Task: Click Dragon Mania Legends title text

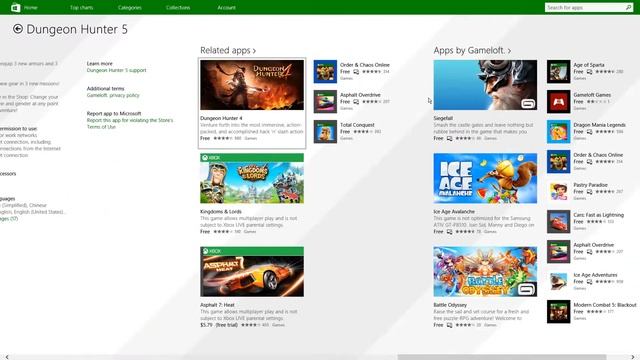Action: click(x=600, y=125)
